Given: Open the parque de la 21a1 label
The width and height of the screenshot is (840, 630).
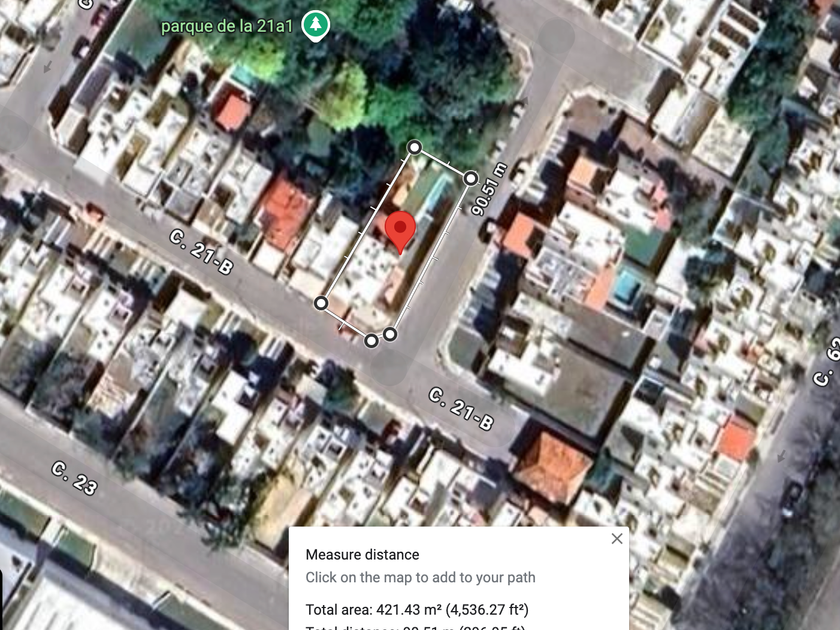Looking at the screenshot, I should [227, 26].
